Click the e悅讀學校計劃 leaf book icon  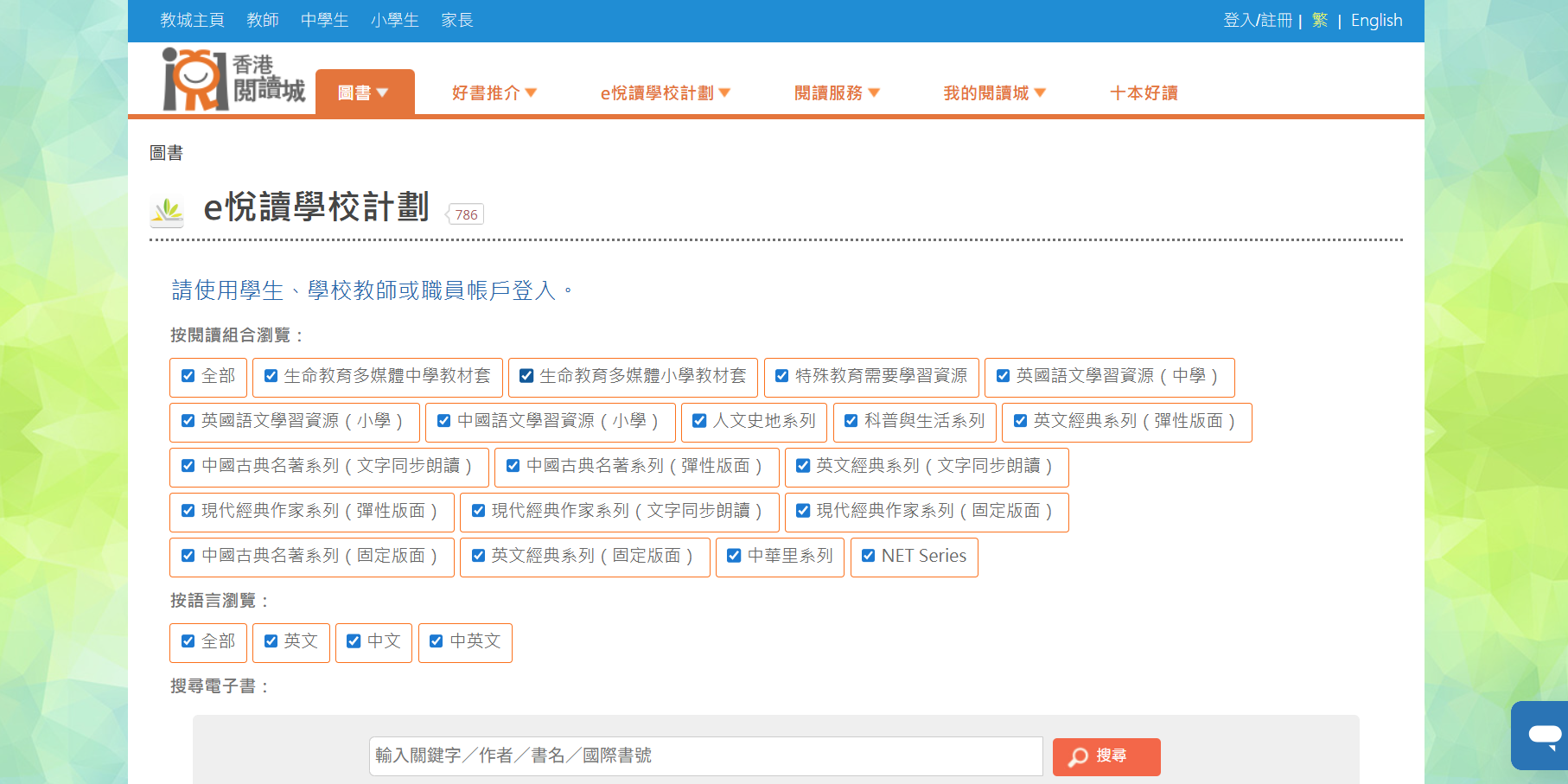pyautogui.click(x=167, y=211)
